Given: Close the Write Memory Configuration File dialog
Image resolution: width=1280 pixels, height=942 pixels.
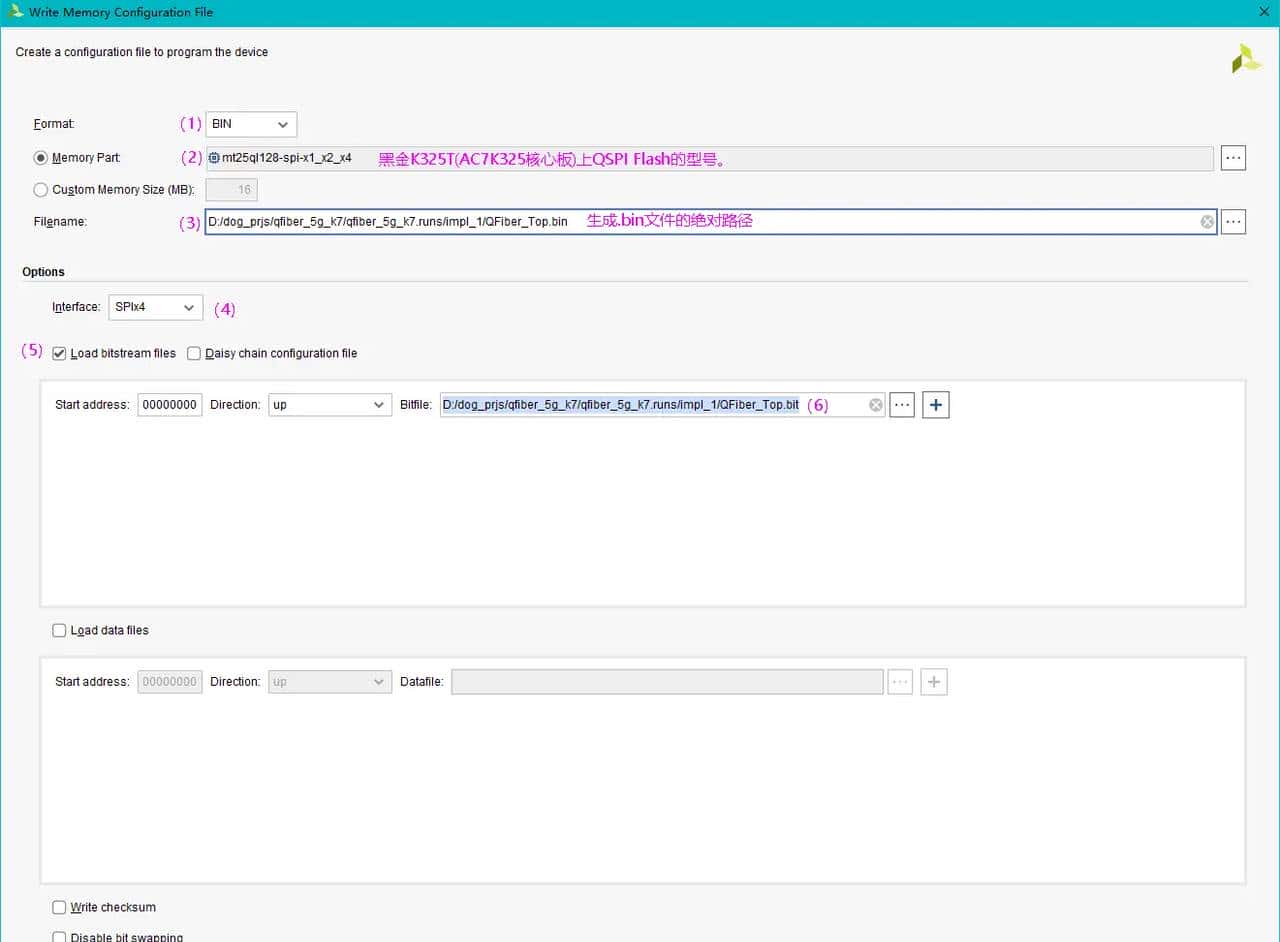Looking at the screenshot, I should point(1265,12).
